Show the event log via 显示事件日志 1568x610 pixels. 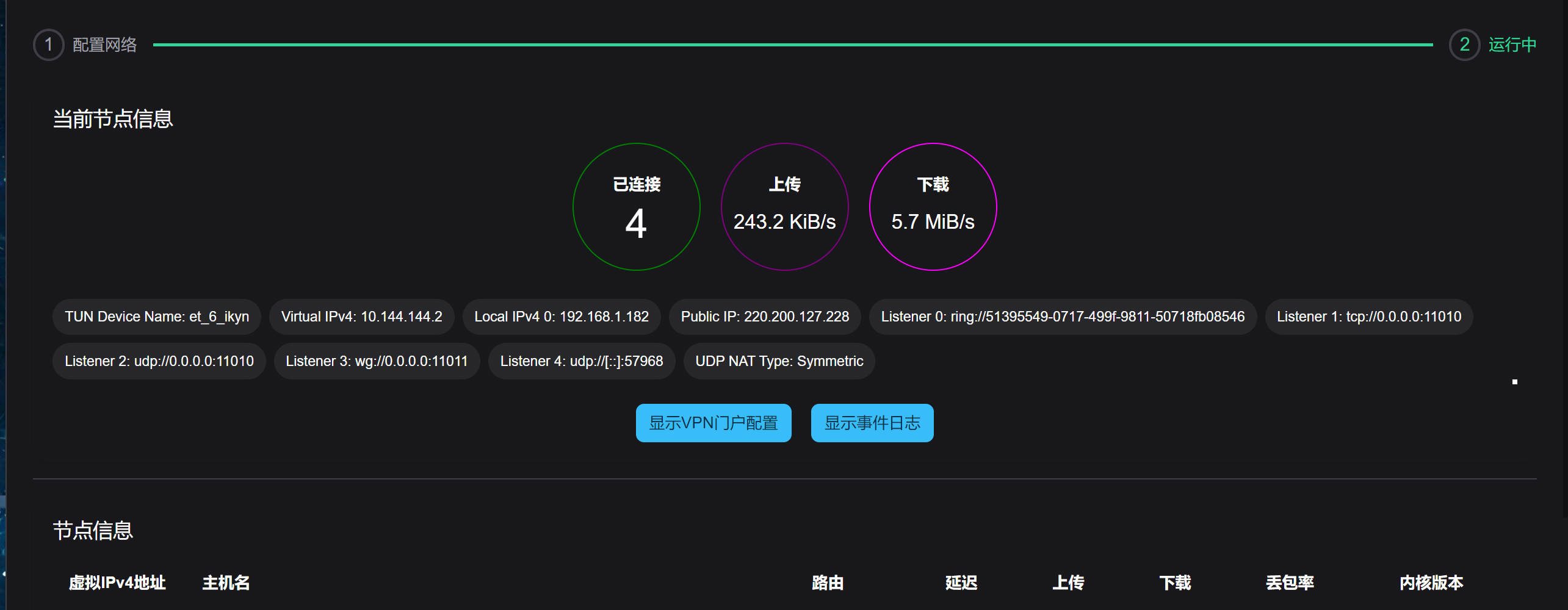872,422
